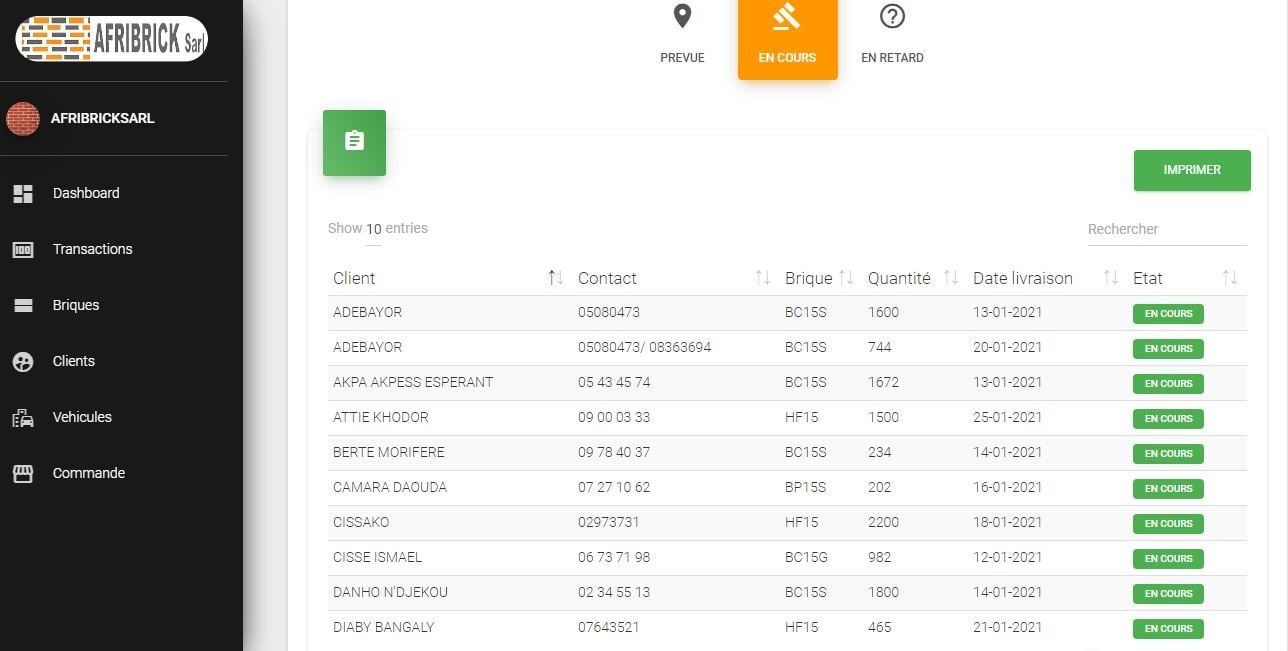The width and height of the screenshot is (1288, 651).
Task: Toggle sort on the Client column
Action: [x=556, y=278]
